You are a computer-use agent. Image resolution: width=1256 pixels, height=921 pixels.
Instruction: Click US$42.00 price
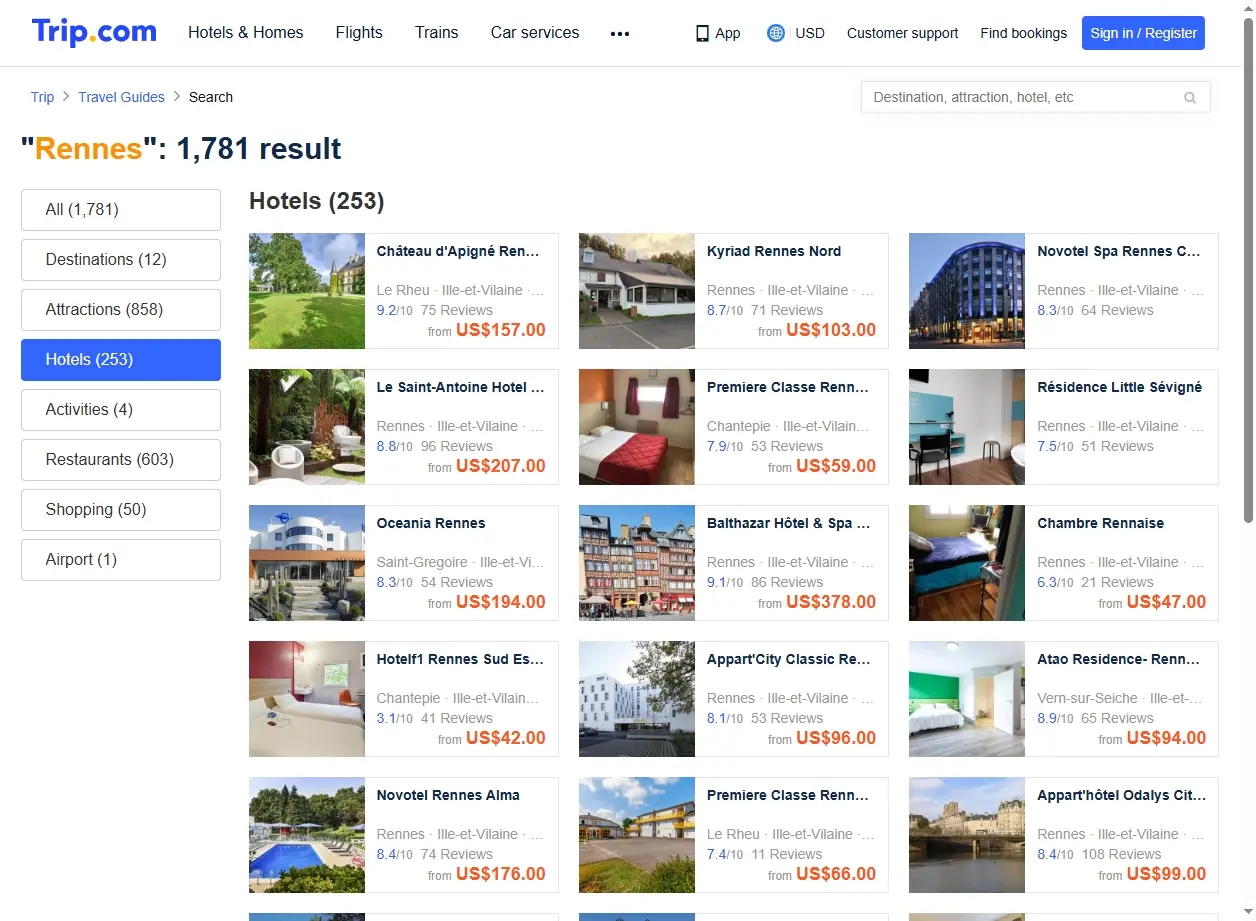pyautogui.click(x=506, y=738)
